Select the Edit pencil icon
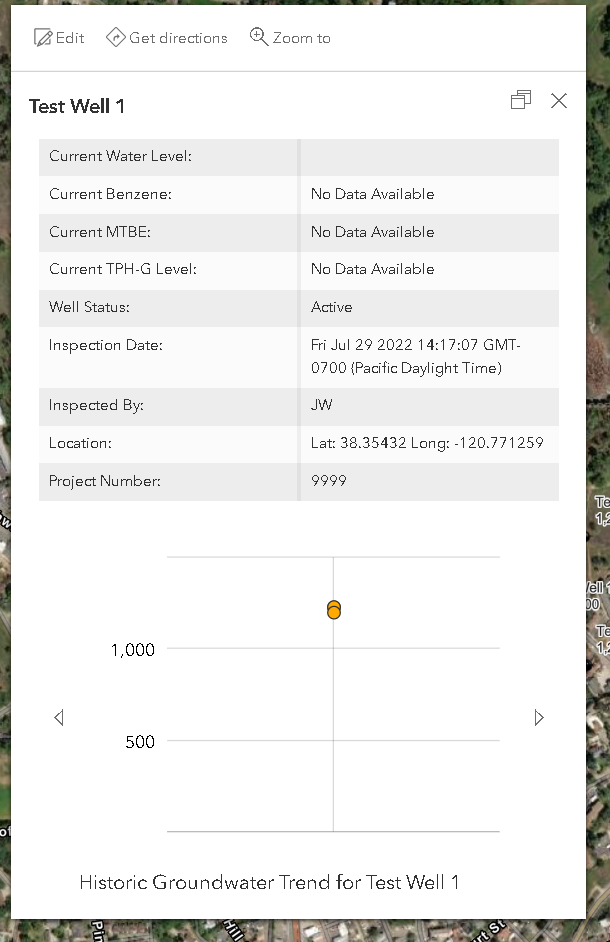610x942 pixels. coord(42,37)
